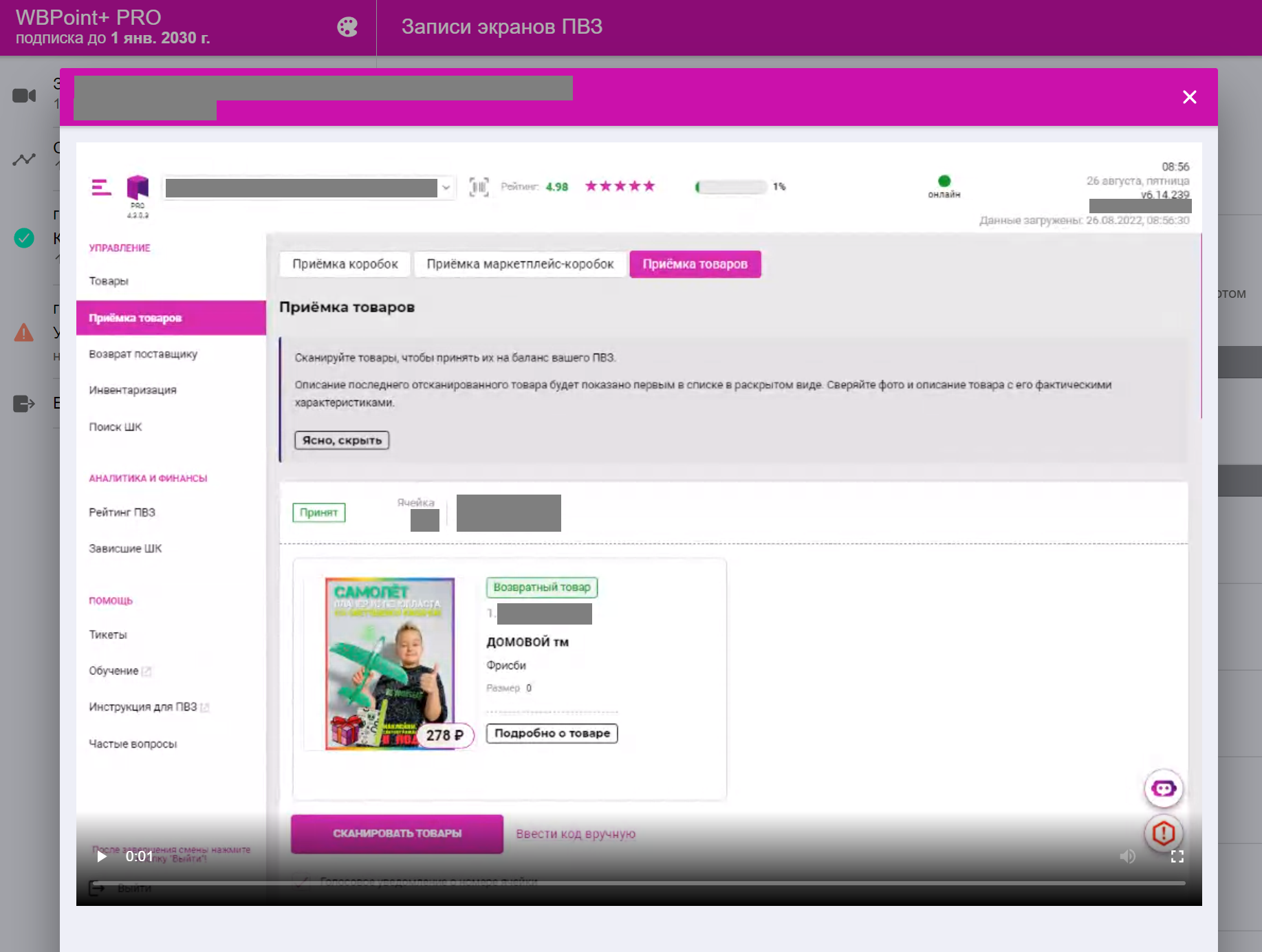
Task: Close the recording dialog with the X
Action: [x=1190, y=97]
